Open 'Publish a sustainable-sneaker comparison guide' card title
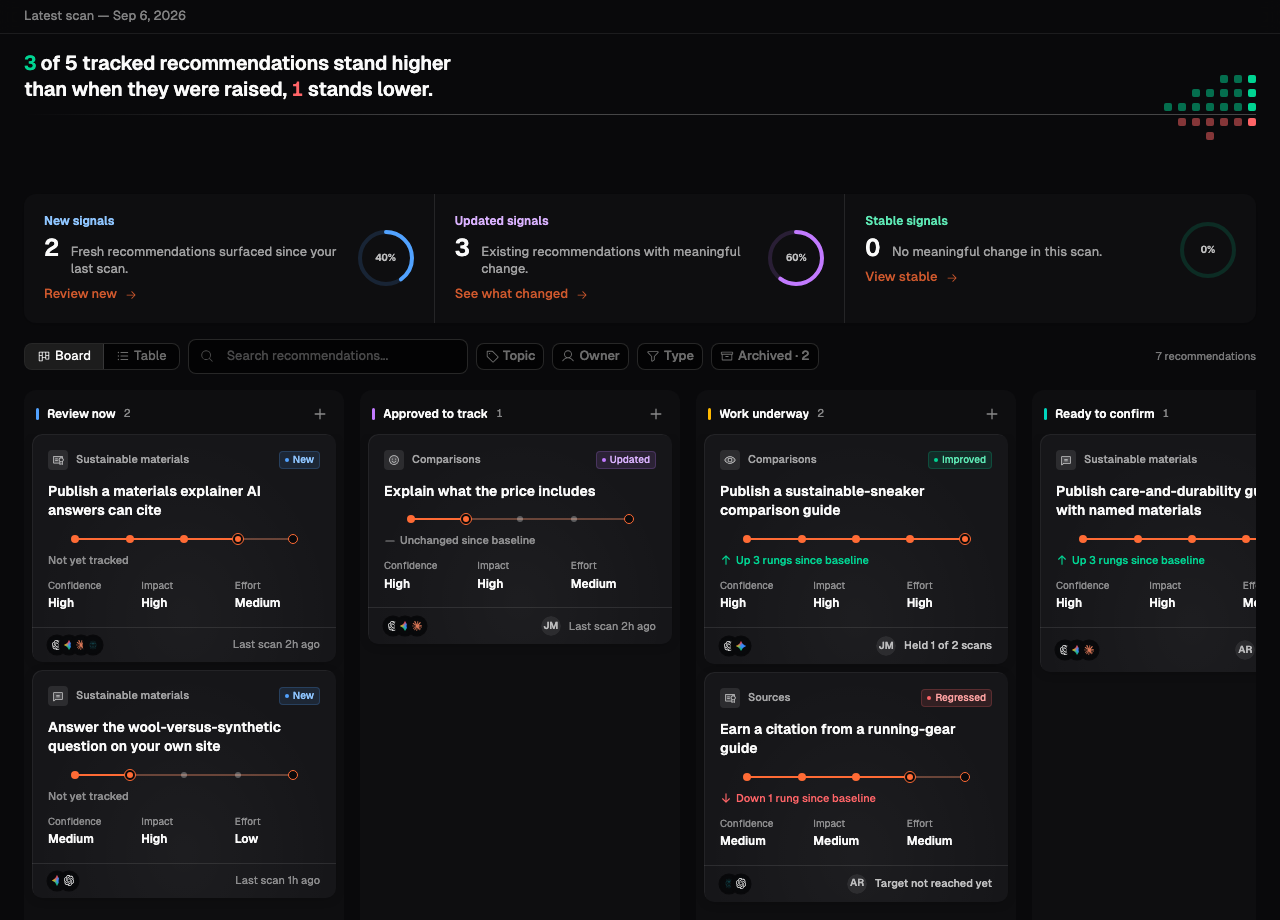Viewport: 1280px width, 920px height. [822, 501]
